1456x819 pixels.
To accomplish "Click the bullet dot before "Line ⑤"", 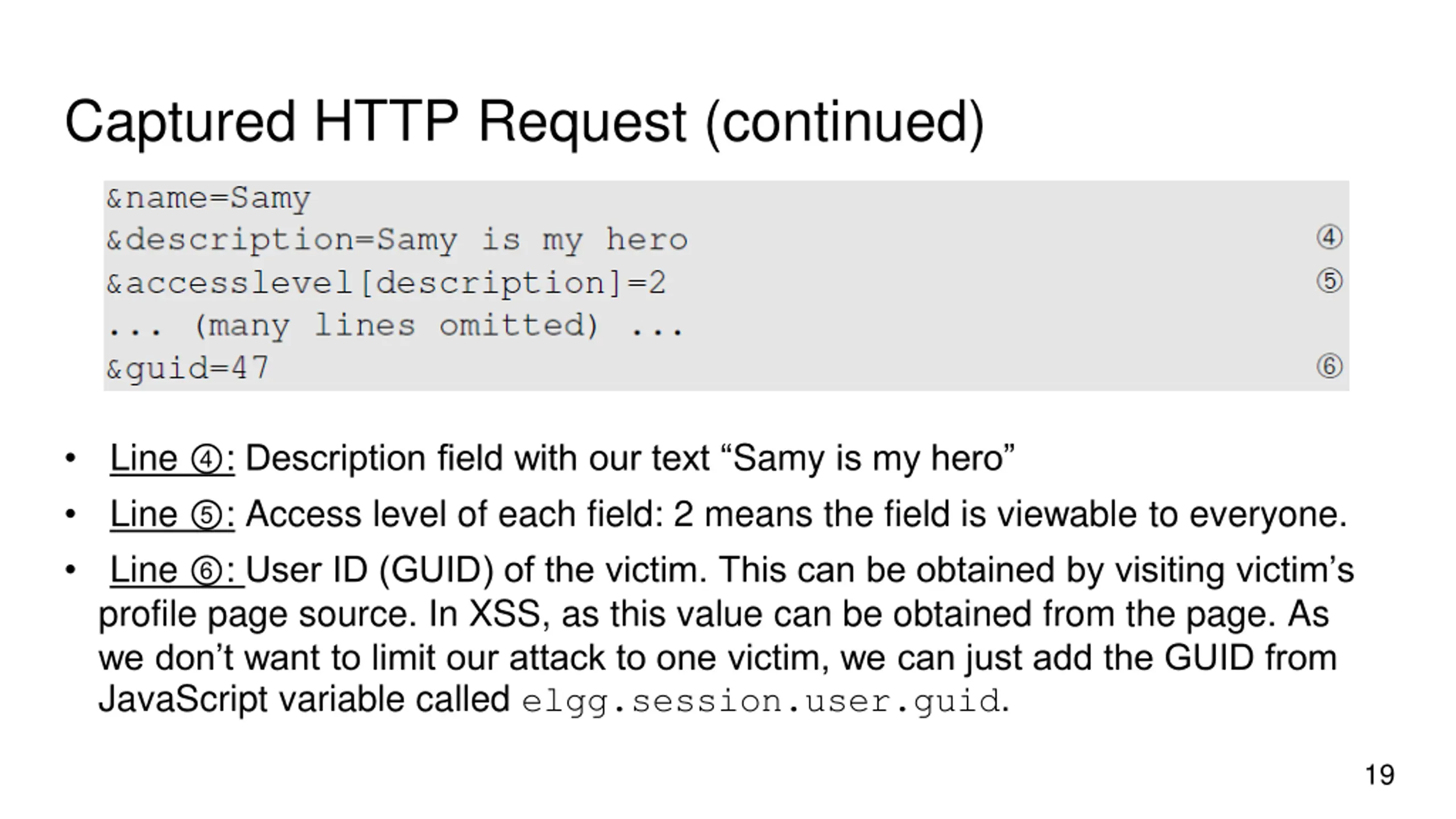I will (71, 514).
